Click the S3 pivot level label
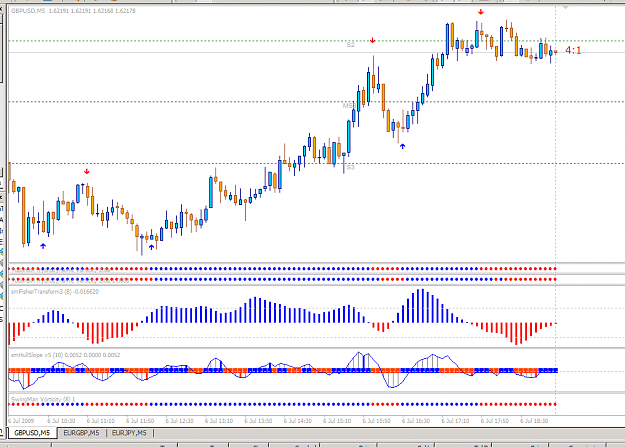Image resolution: width=625 pixels, height=447 pixels. [350, 167]
